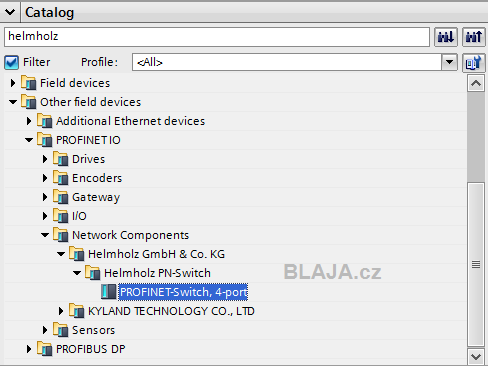The height and width of the screenshot is (366, 488).
Task: Open the Profile dropdown list
Action: (449, 62)
